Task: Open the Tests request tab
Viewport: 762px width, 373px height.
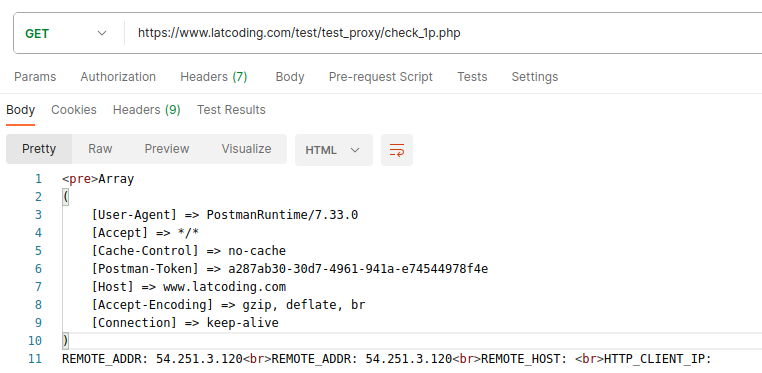Action: [472, 77]
